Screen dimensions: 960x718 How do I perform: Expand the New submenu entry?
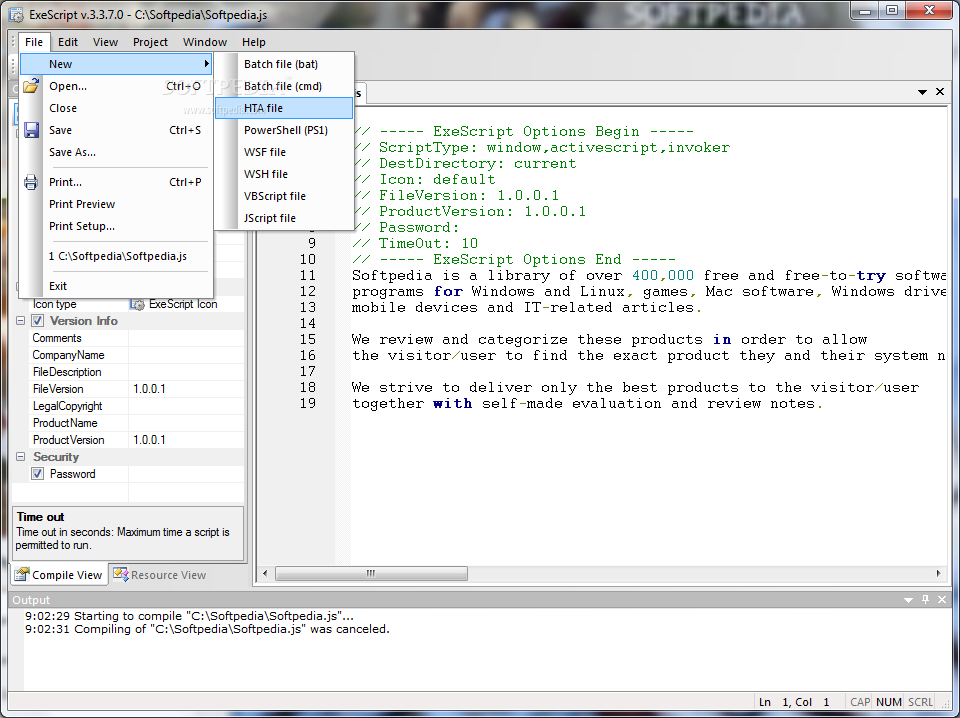pyautogui.click(x=116, y=64)
